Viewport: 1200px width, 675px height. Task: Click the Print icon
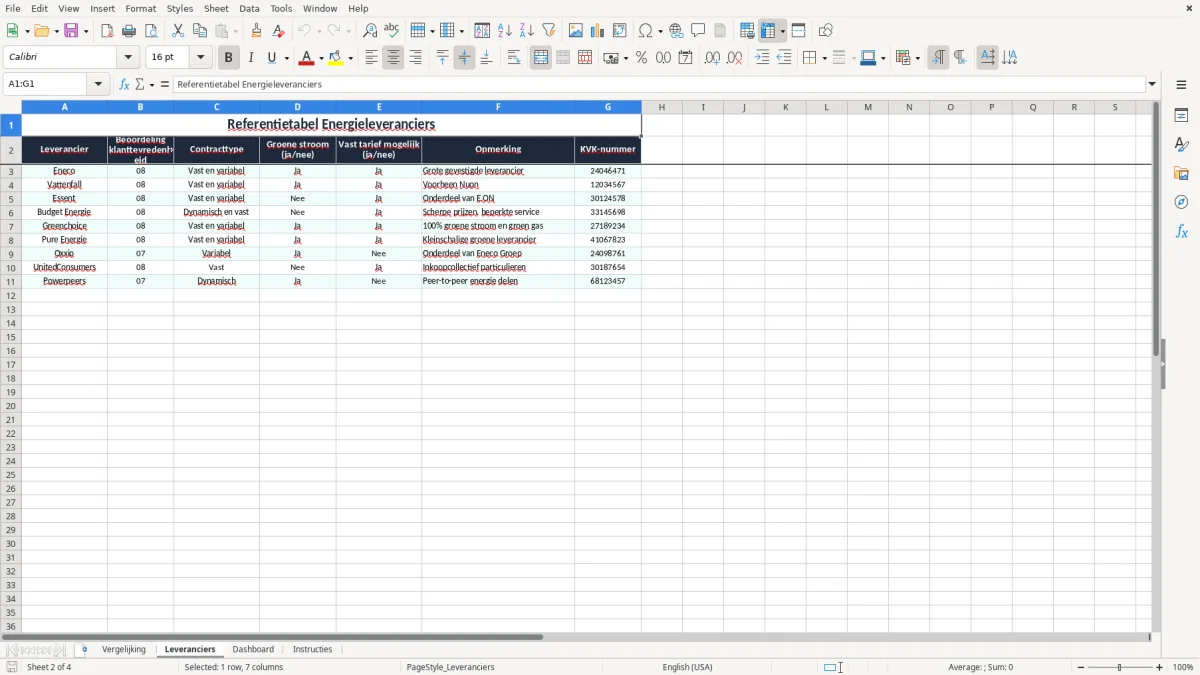129,31
